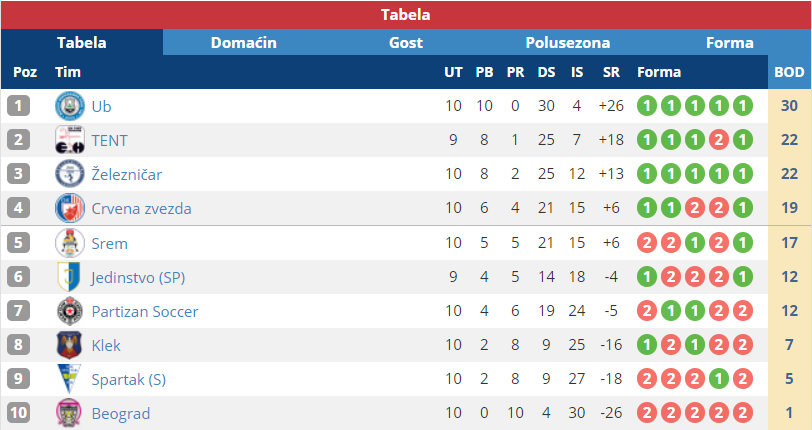
Task: Sort table by BOD column header
Action: (789, 72)
